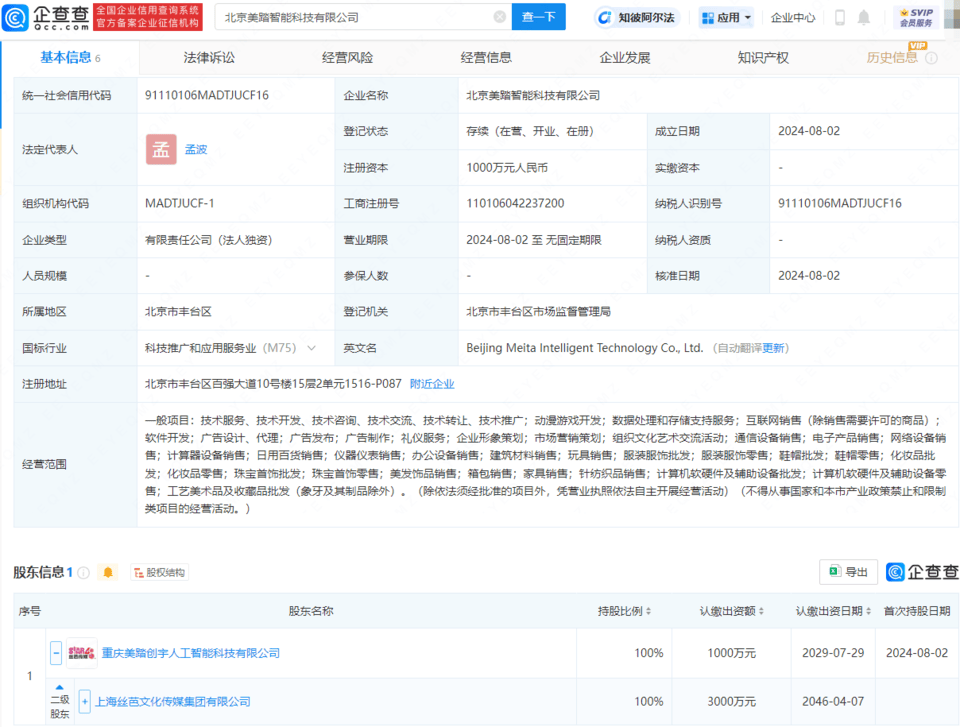960x727 pixels.
Task: Select registered address text
Action: click(x=273, y=384)
